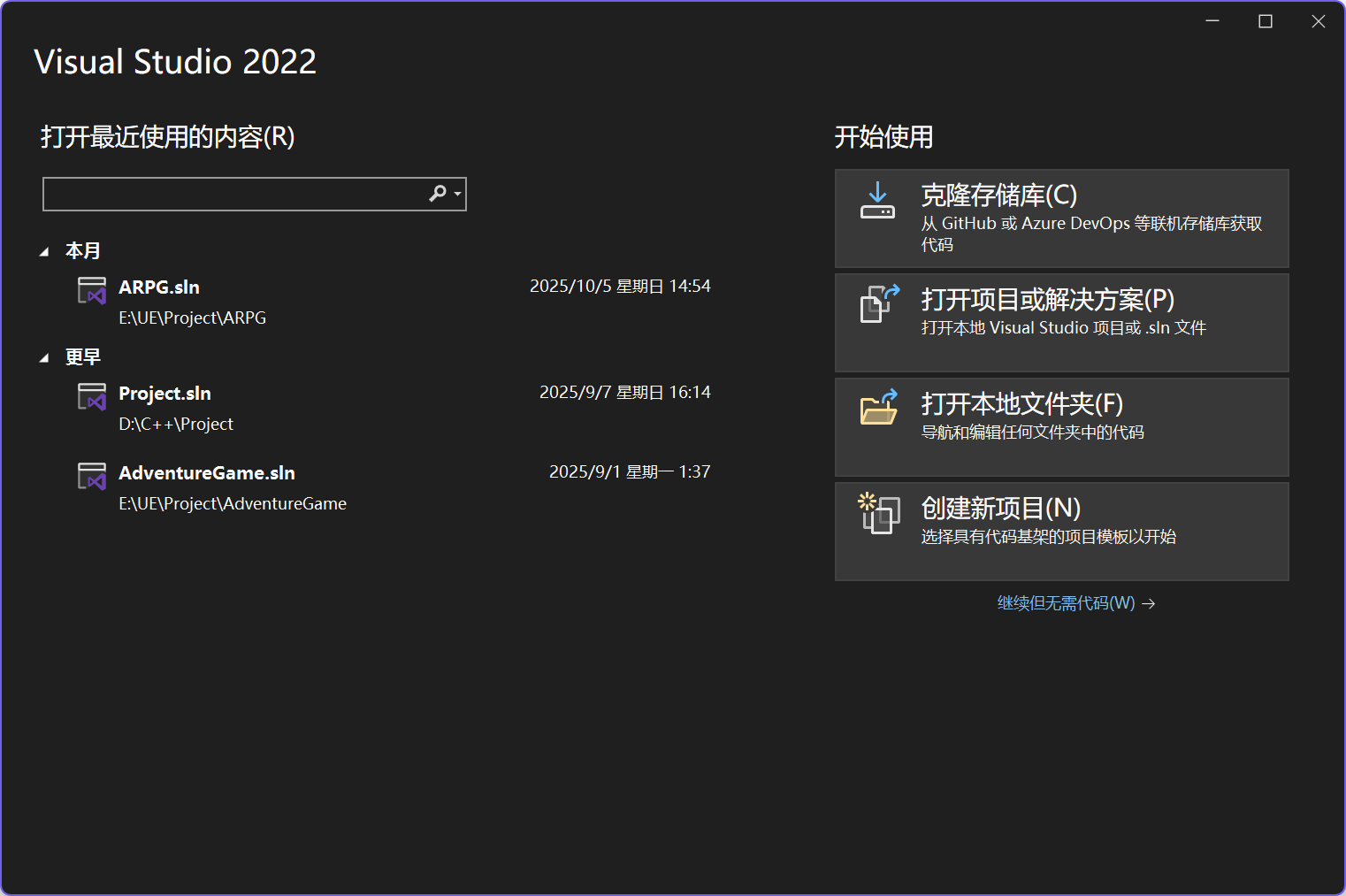Collapse the 更早 recent projects group
The height and width of the screenshot is (896, 1346).
pyautogui.click(x=44, y=356)
